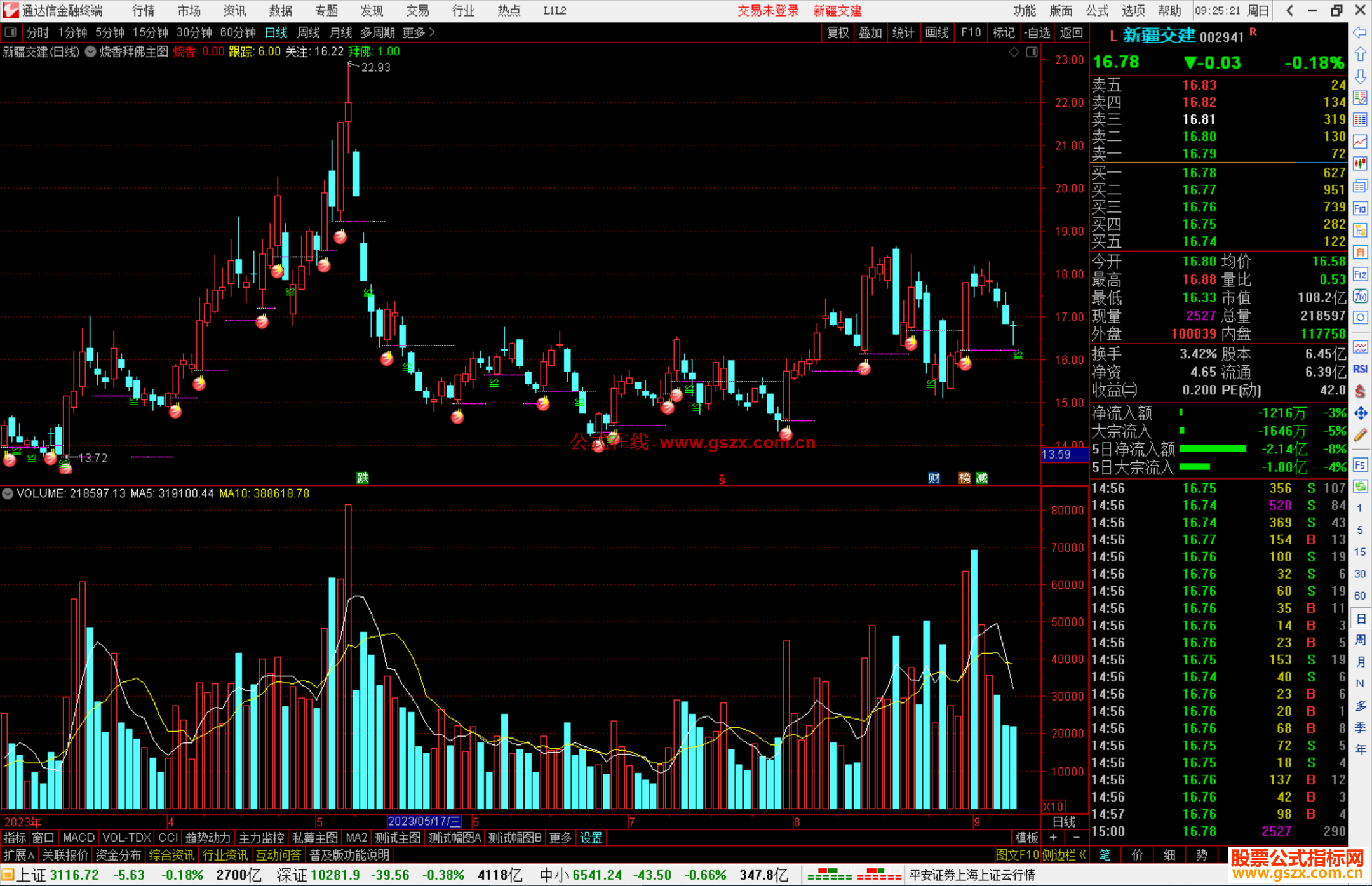Expand the 扩展 panel at bottom left

(18, 855)
